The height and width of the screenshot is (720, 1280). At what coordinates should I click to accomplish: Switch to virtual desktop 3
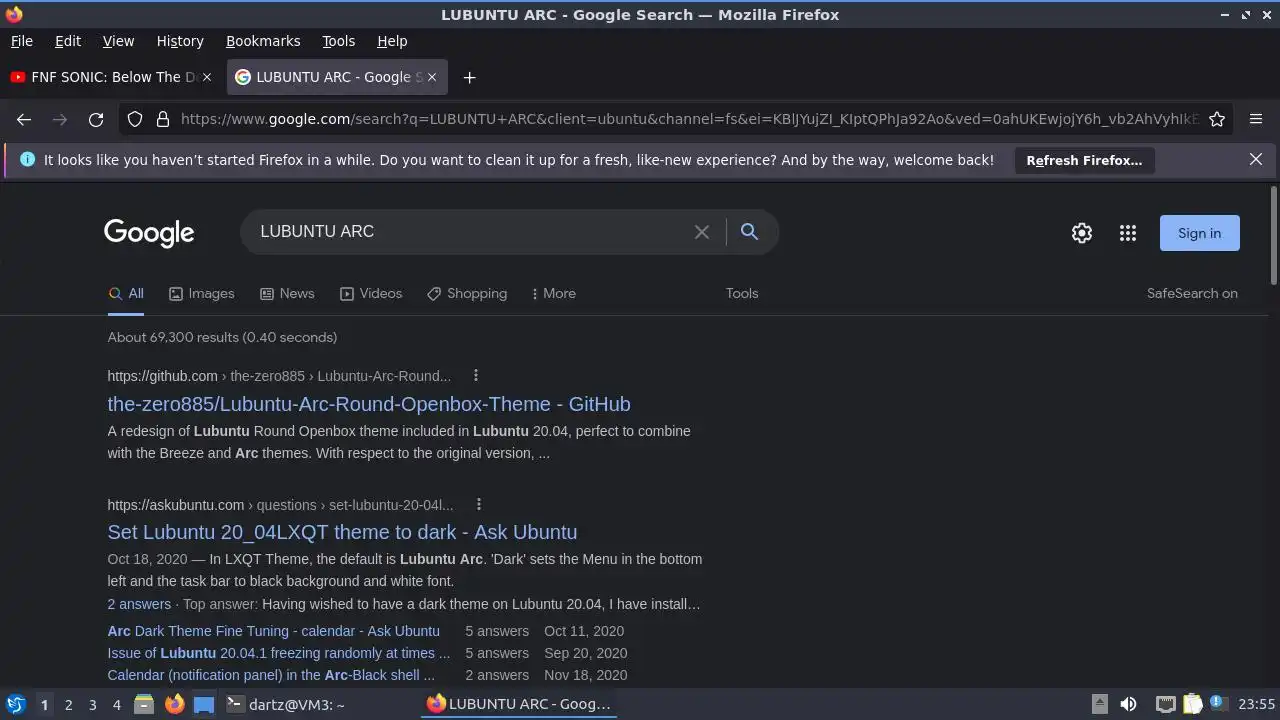coord(92,704)
